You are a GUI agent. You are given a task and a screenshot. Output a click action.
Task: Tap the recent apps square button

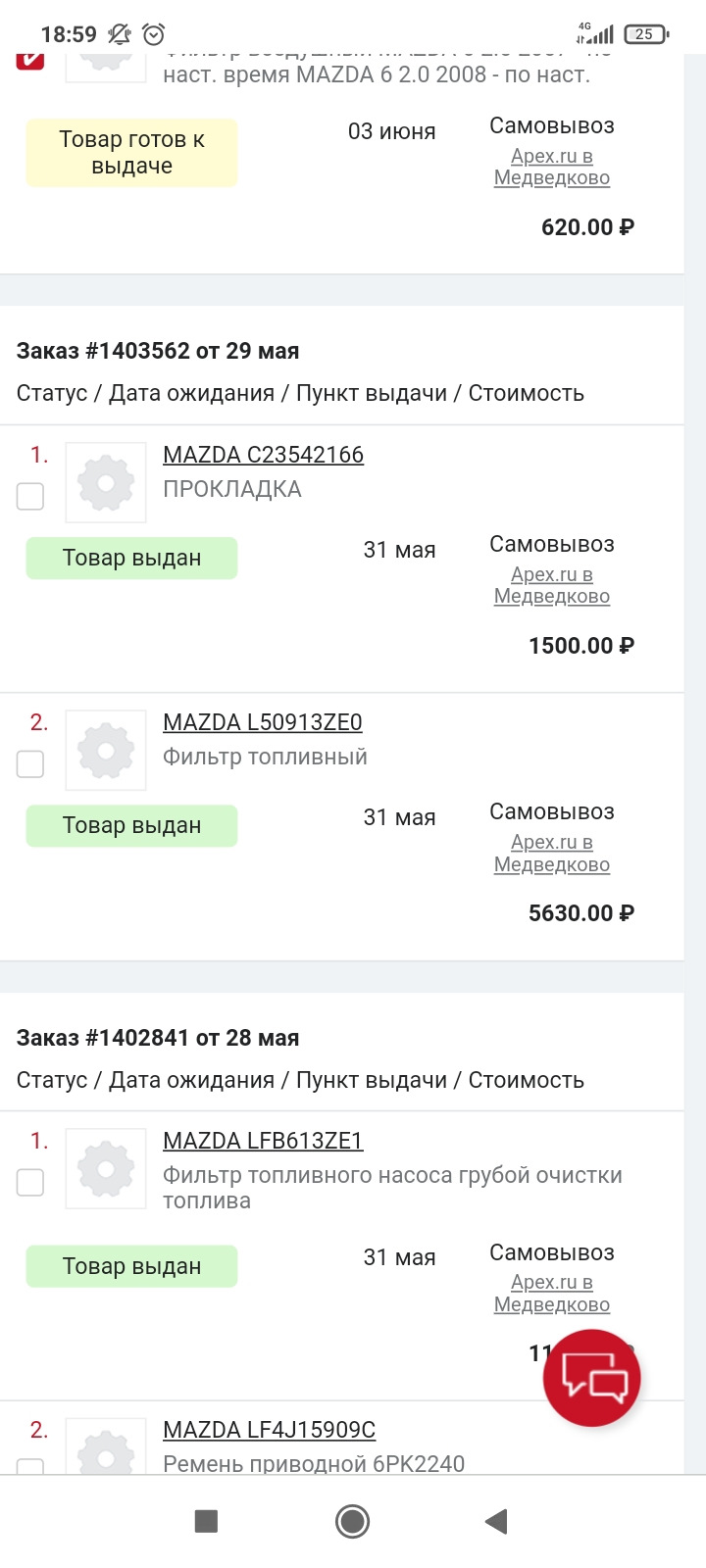tap(206, 1521)
